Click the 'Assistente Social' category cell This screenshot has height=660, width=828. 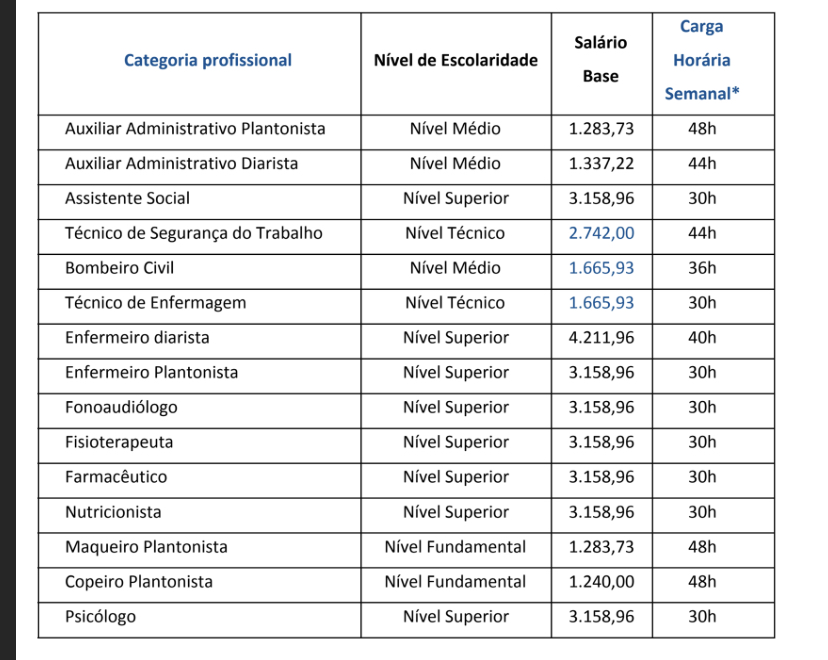pyautogui.click(x=127, y=198)
